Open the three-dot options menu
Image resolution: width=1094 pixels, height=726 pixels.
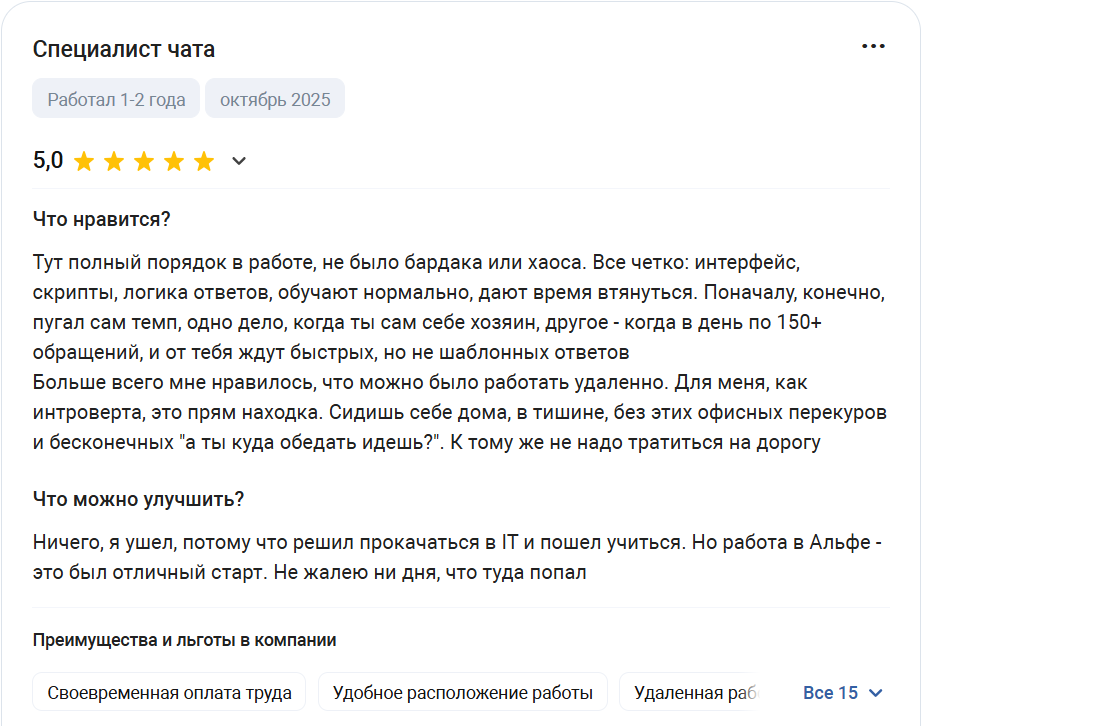(x=873, y=46)
